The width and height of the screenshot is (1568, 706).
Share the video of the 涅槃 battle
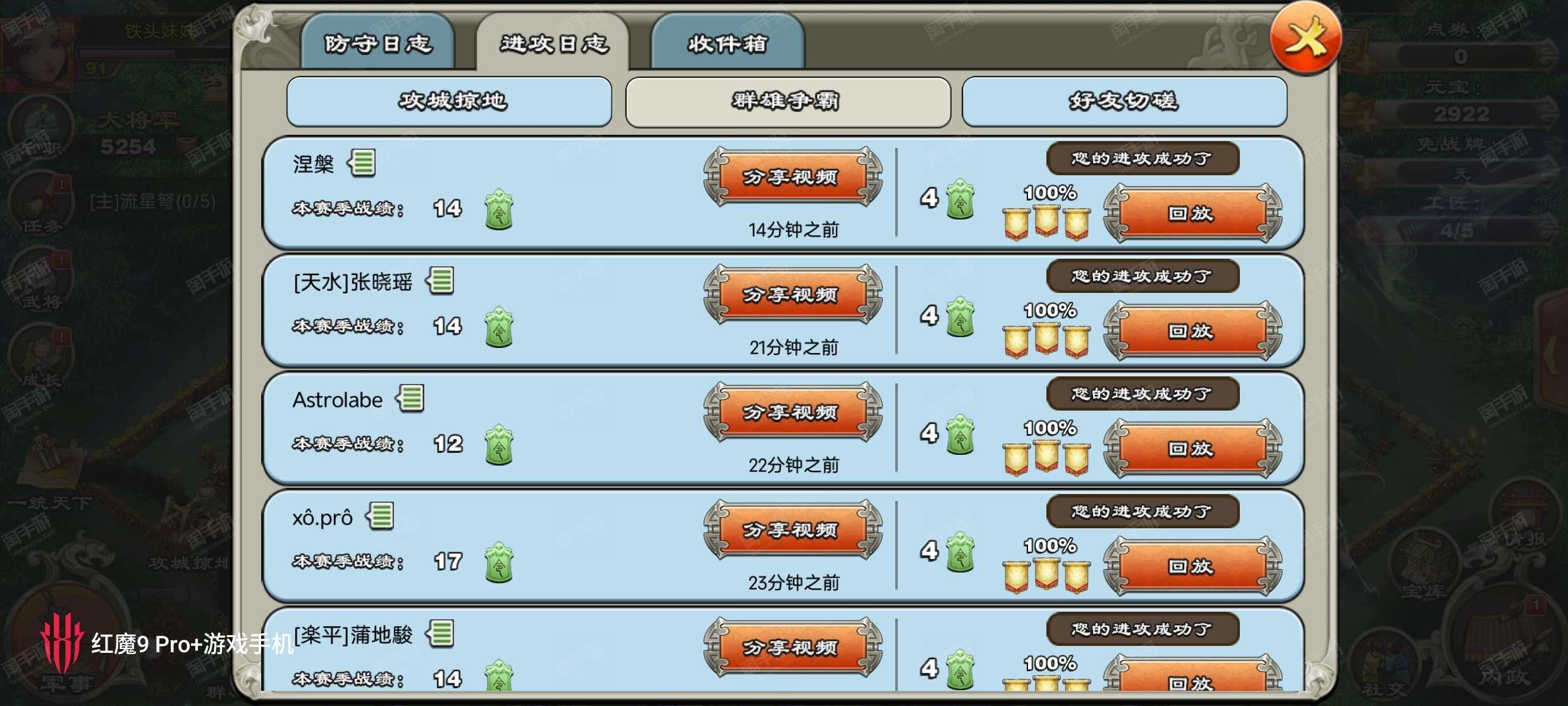point(793,177)
